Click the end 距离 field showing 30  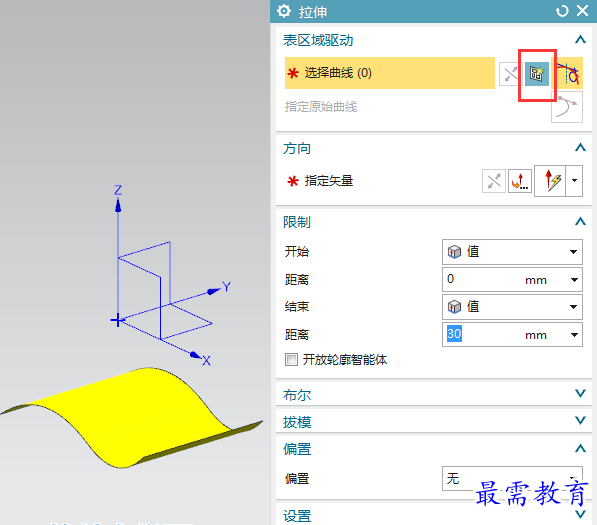click(512, 334)
